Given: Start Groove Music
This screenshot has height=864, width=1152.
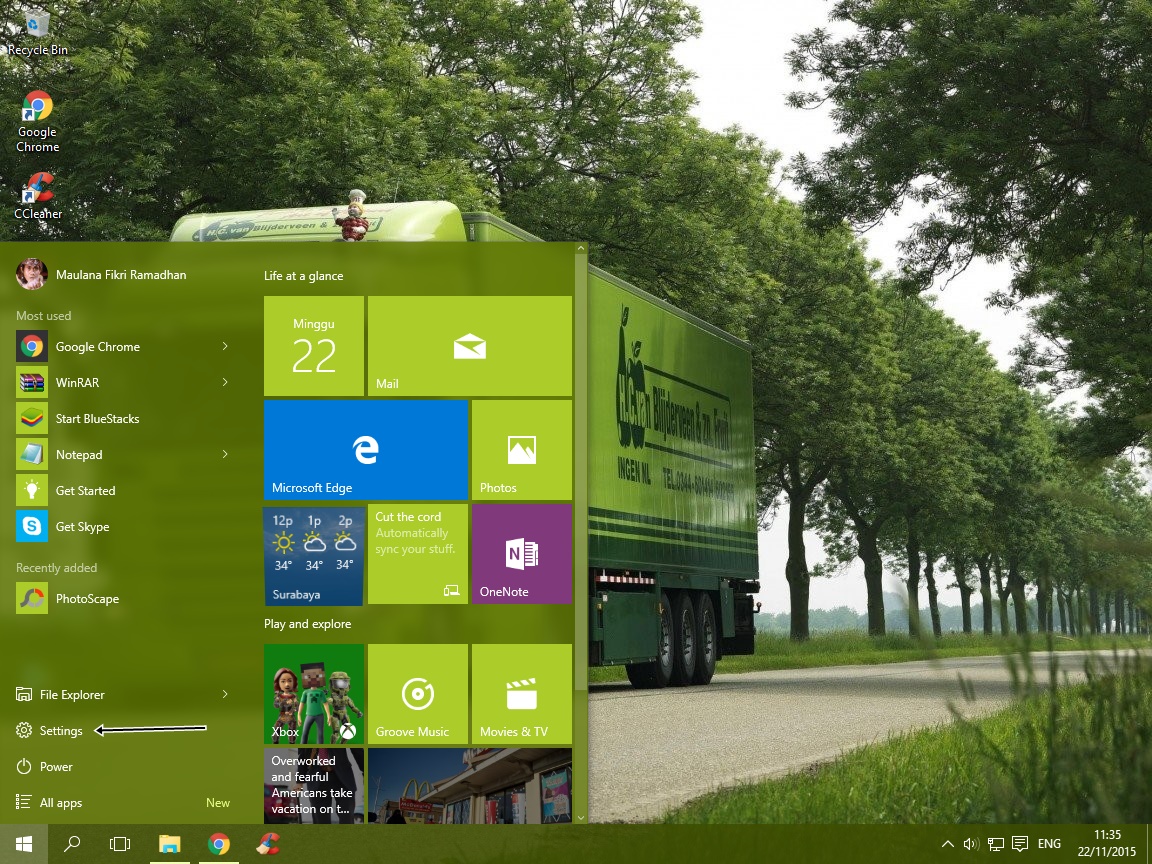Looking at the screenshot, I should point(417,693).
